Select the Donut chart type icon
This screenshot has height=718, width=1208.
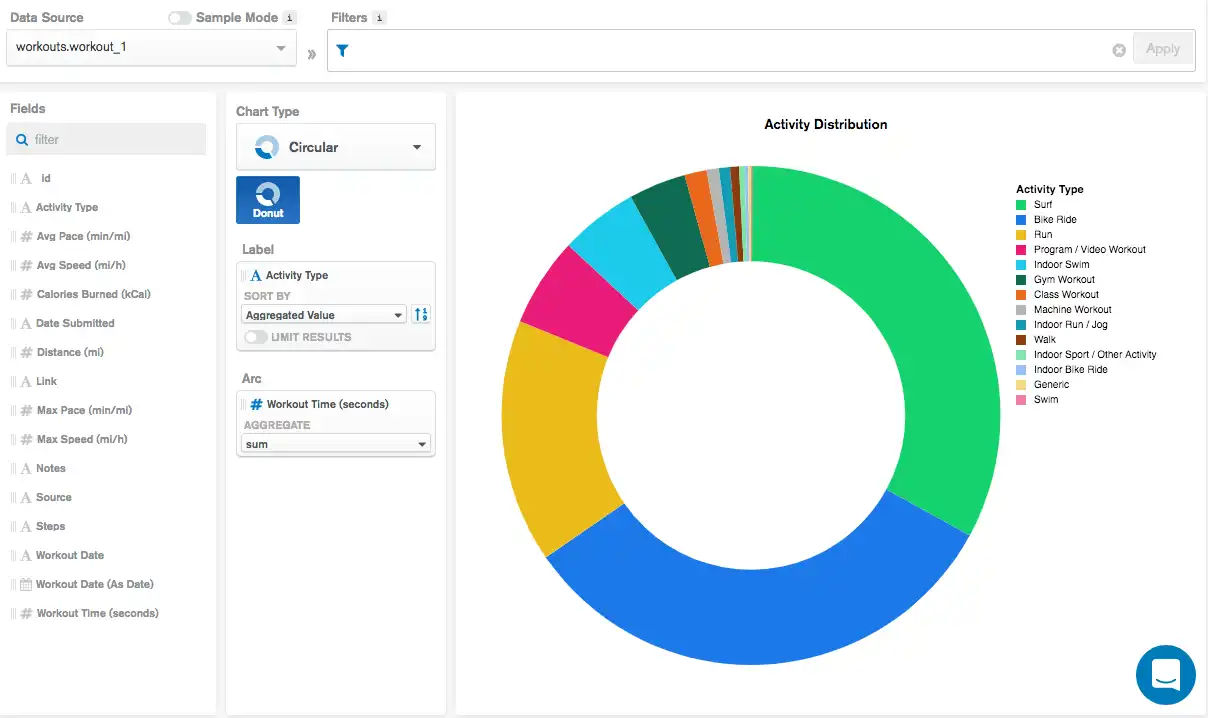coord(267,199)
